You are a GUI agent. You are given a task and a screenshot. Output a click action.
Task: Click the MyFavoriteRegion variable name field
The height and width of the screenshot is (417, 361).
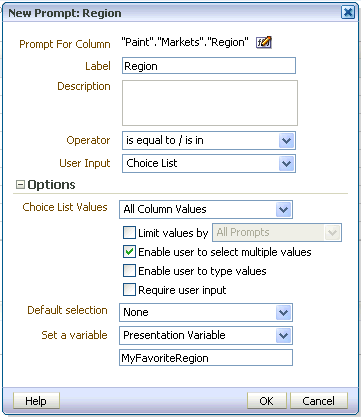(206, 358)
